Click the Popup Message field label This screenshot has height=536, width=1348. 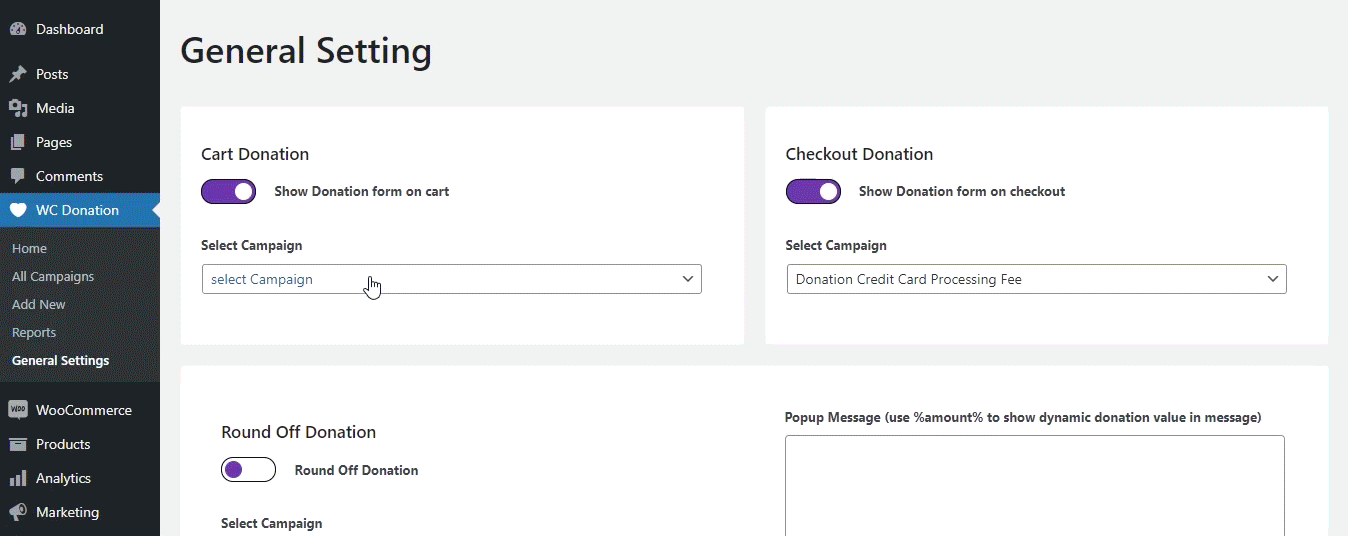pos(1023,417)
